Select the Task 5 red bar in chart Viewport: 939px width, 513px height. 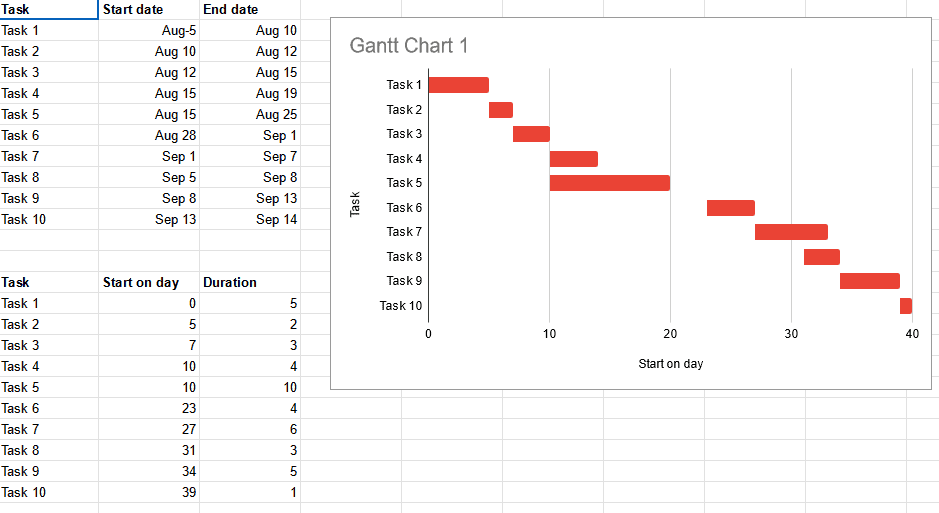609,183
